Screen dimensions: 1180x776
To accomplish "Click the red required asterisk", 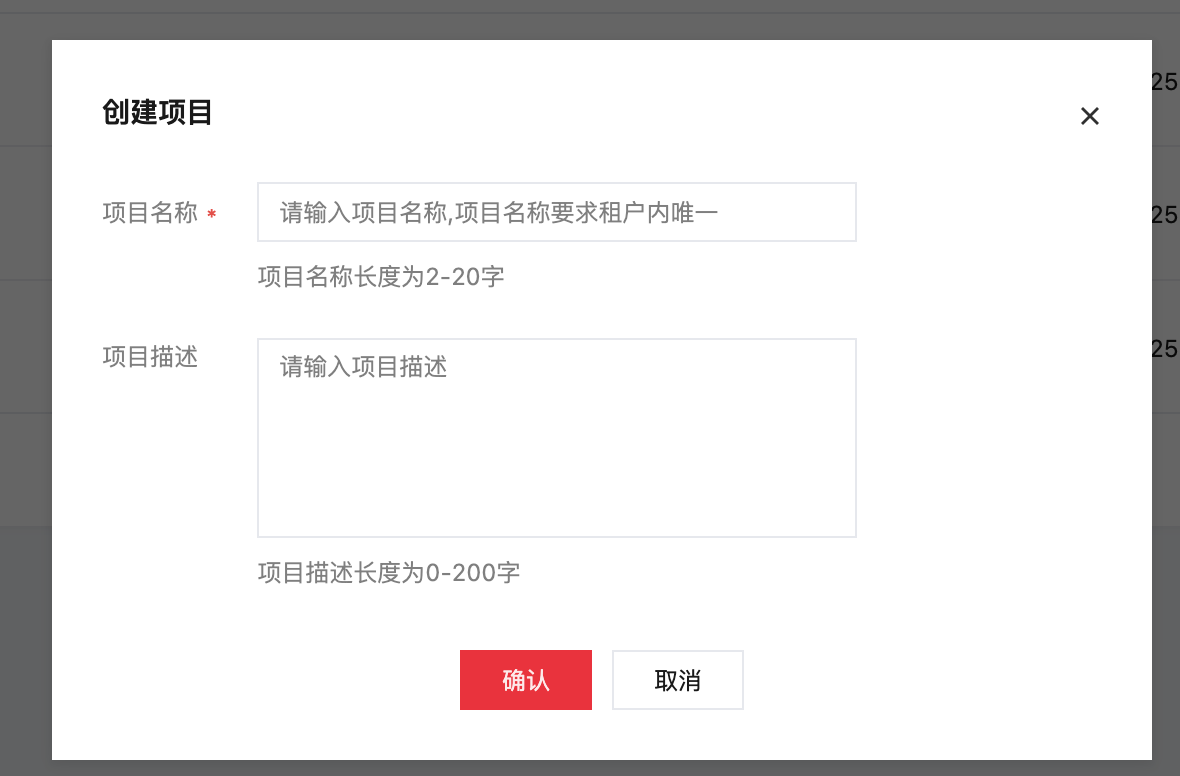I will [211, 214].
